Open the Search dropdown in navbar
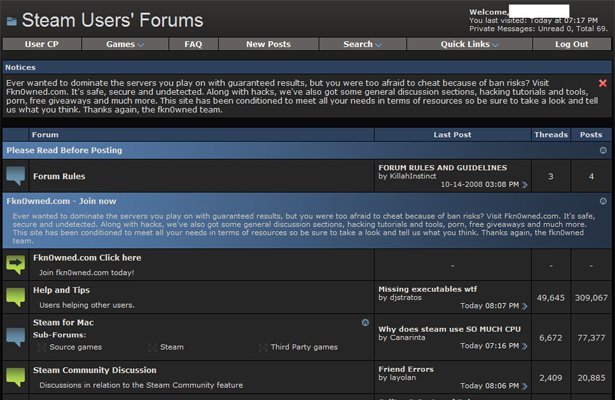This screenshot has height=400, width=615. click(361, 44)
